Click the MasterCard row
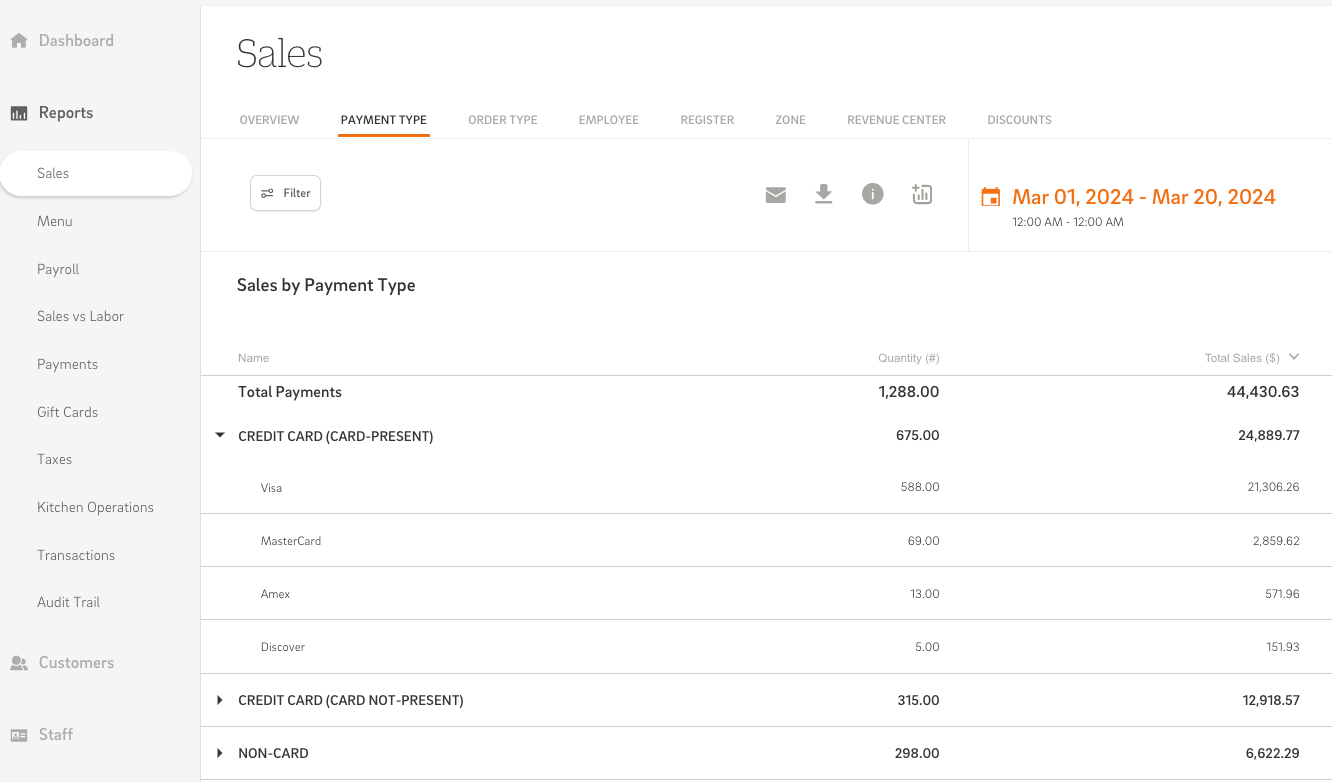The width and height of the screenshot is (1332, 782). coord(766,541)
